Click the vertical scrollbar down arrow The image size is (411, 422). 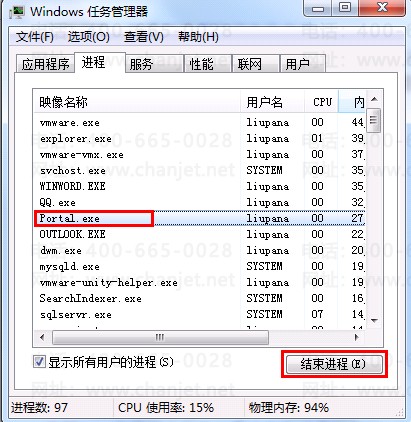(374, 320)
